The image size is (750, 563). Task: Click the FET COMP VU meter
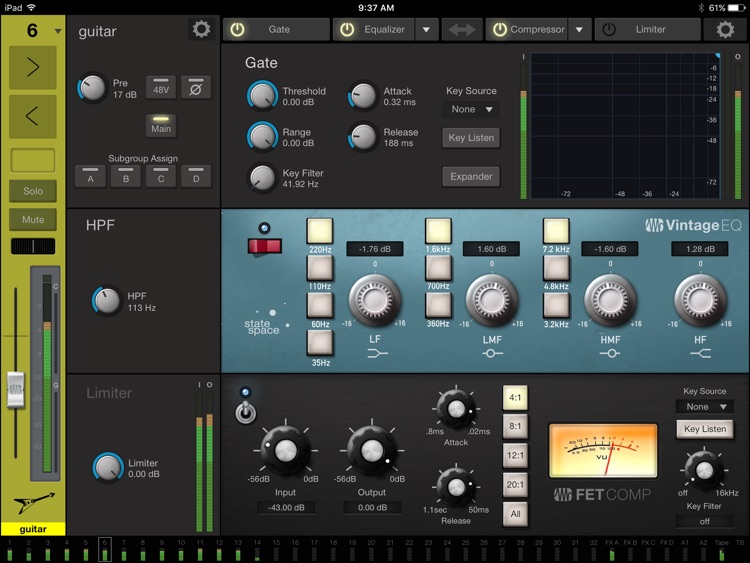603,451
